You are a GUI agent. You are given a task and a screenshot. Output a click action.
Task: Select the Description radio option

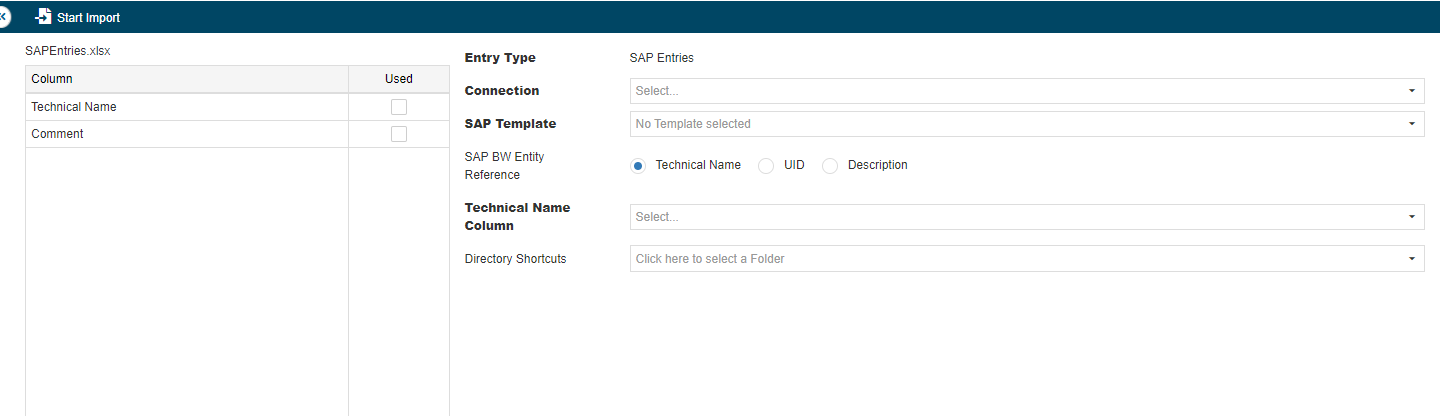[x=830, y=166]
